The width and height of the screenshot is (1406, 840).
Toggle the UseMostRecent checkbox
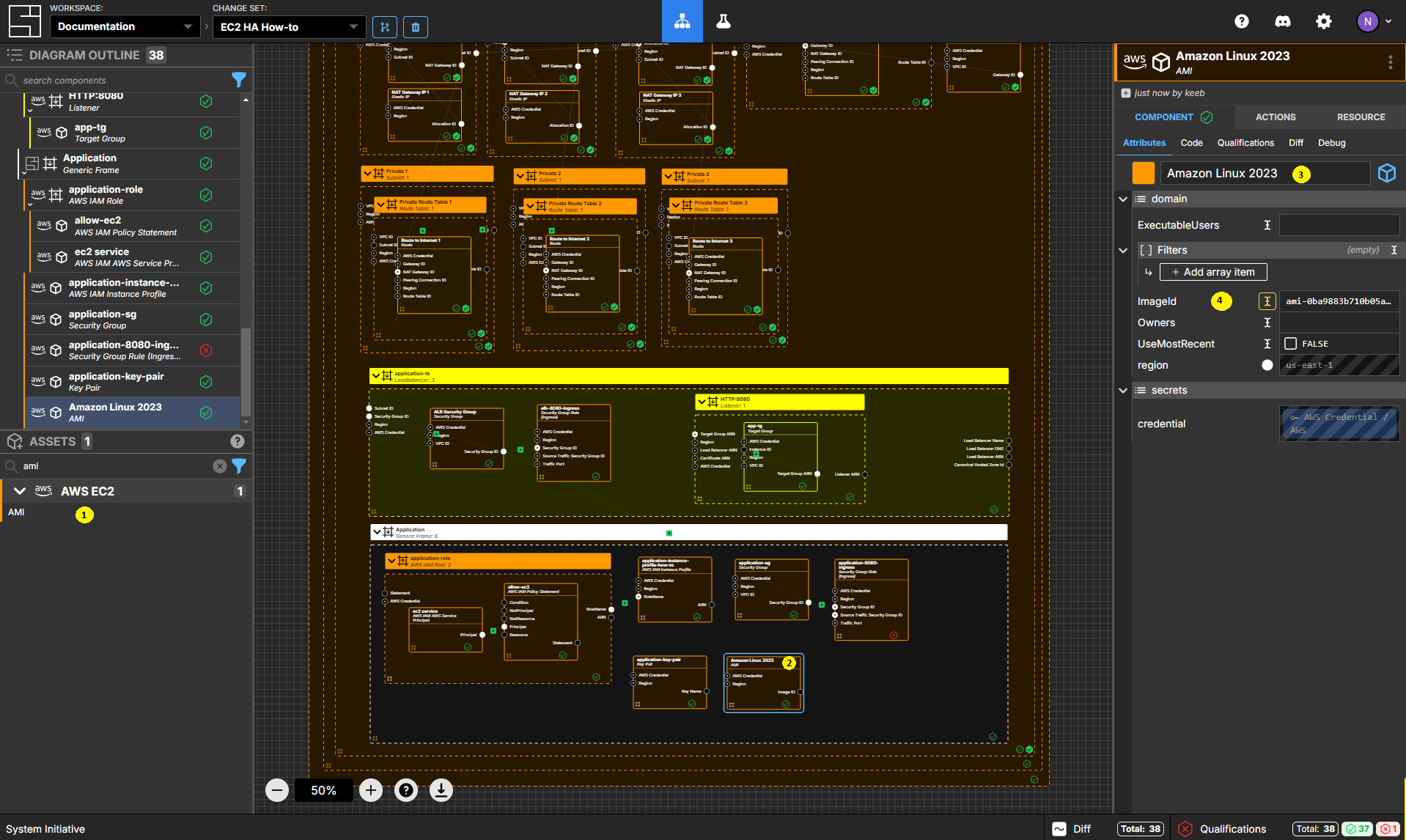click(1291, 344)
